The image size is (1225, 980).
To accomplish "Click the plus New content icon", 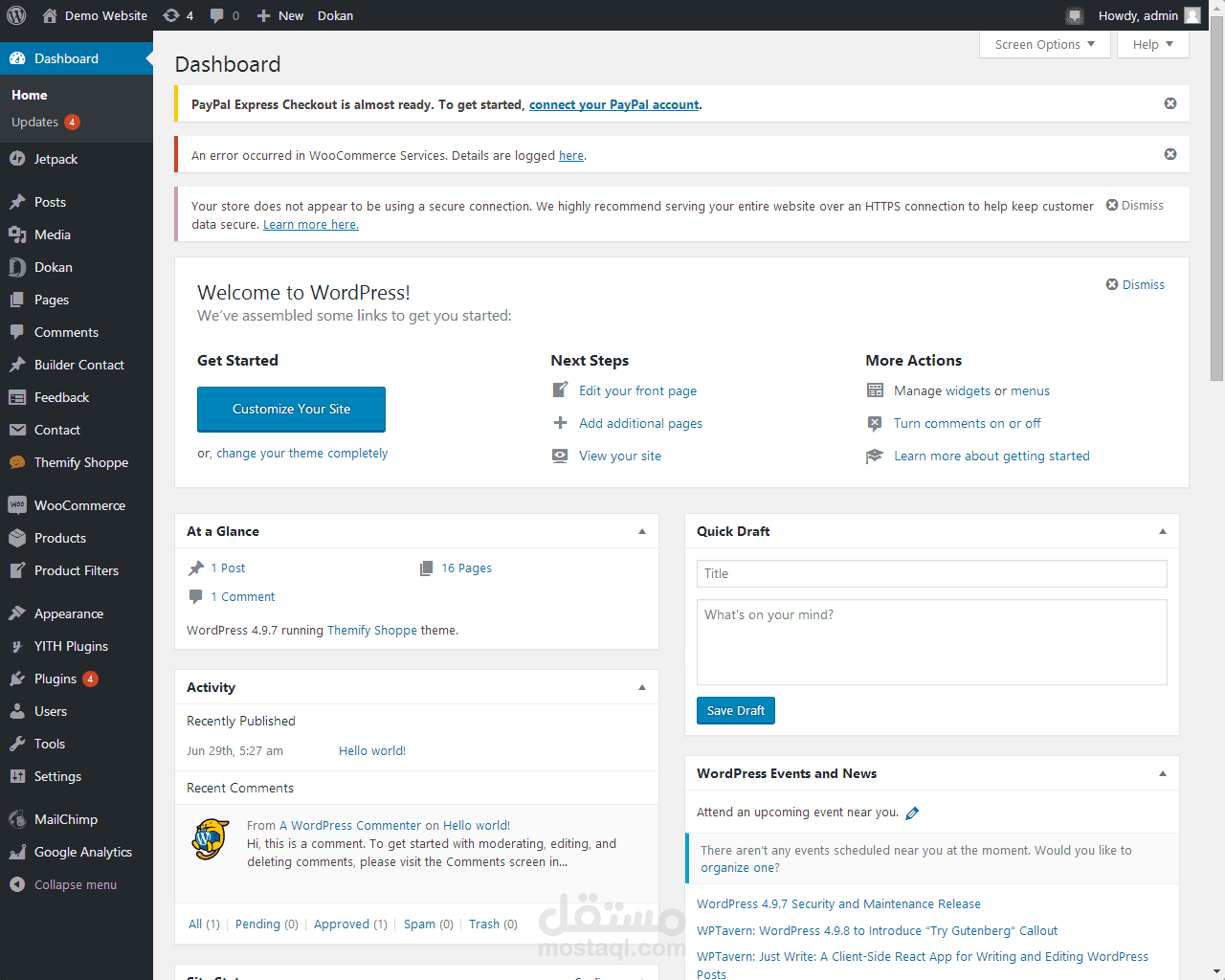I will [x=264, y=15].
